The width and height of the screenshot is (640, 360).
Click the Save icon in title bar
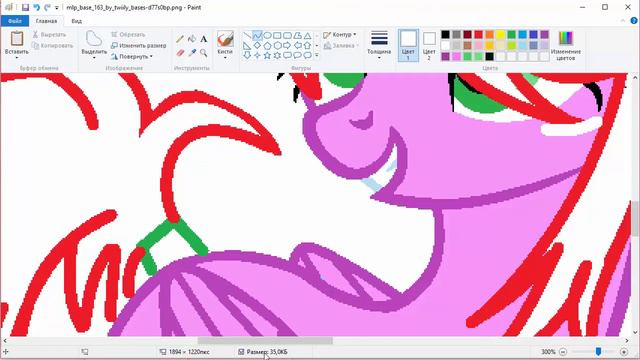pyautogui.click(x=25, y=7)
